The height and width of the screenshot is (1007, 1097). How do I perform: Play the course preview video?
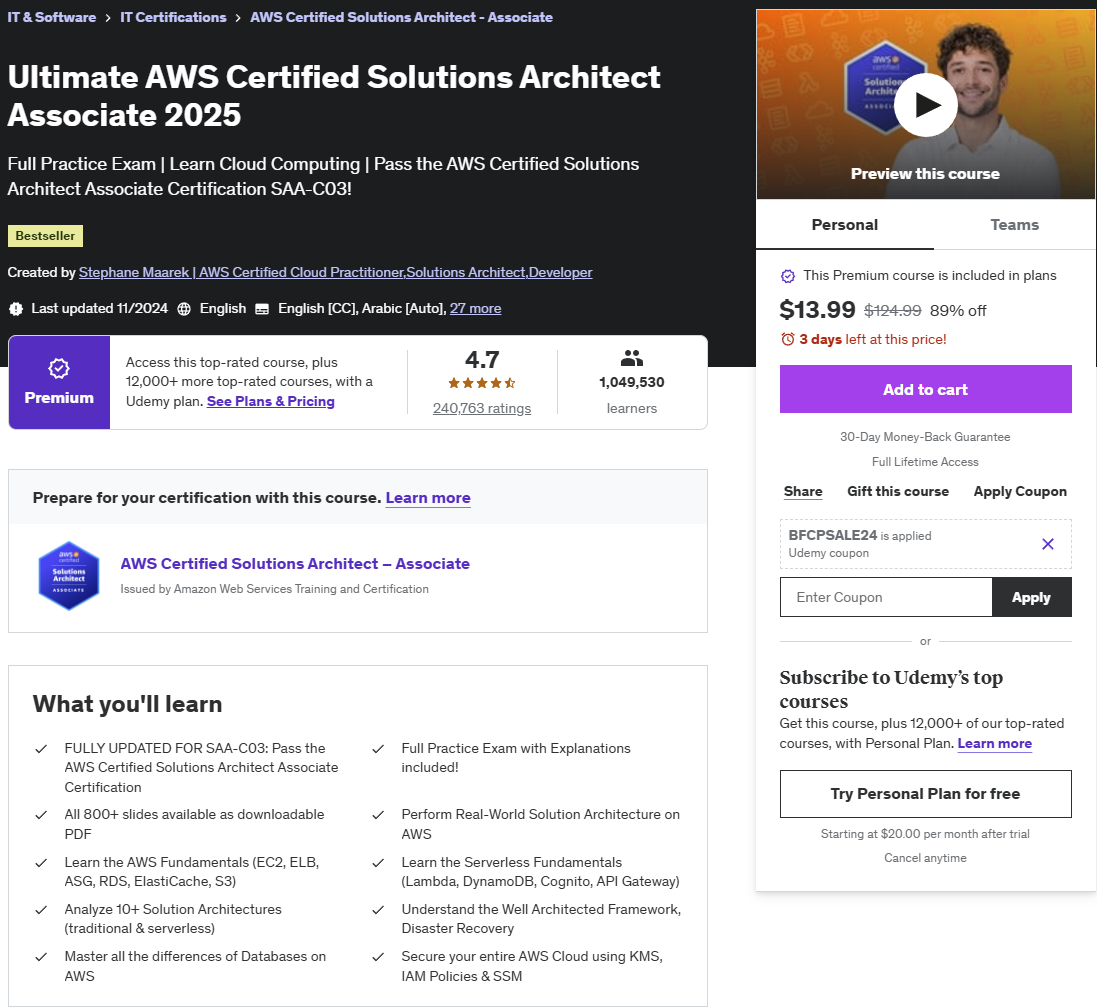pos(925,105)
